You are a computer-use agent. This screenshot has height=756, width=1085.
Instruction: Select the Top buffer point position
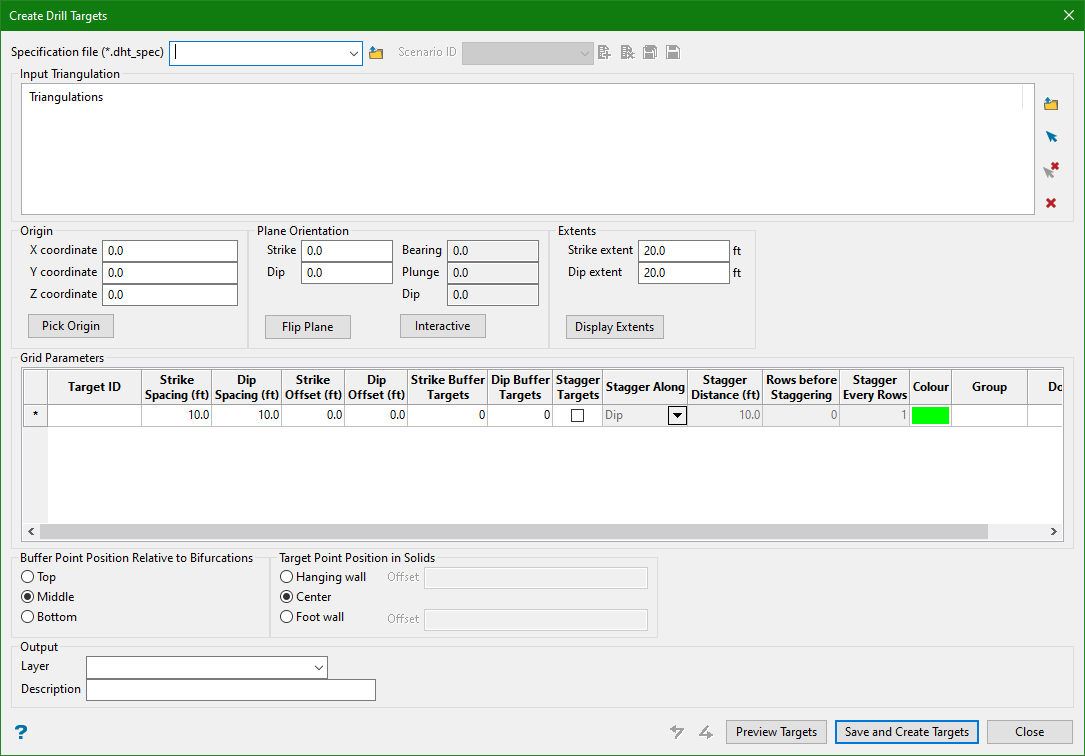(x=28, y=577)
